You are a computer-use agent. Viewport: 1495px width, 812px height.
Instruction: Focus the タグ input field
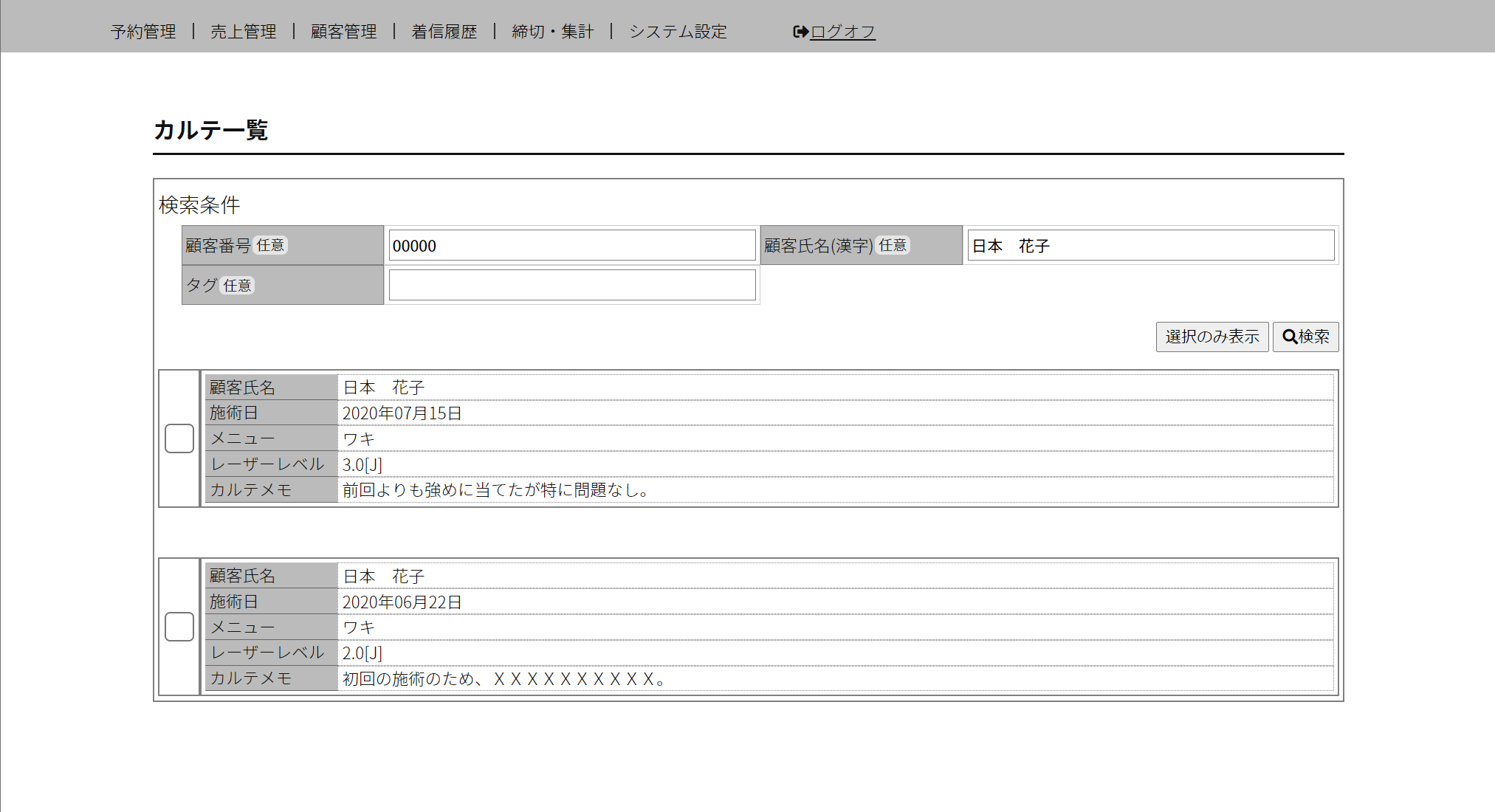[x=572, y=286]
